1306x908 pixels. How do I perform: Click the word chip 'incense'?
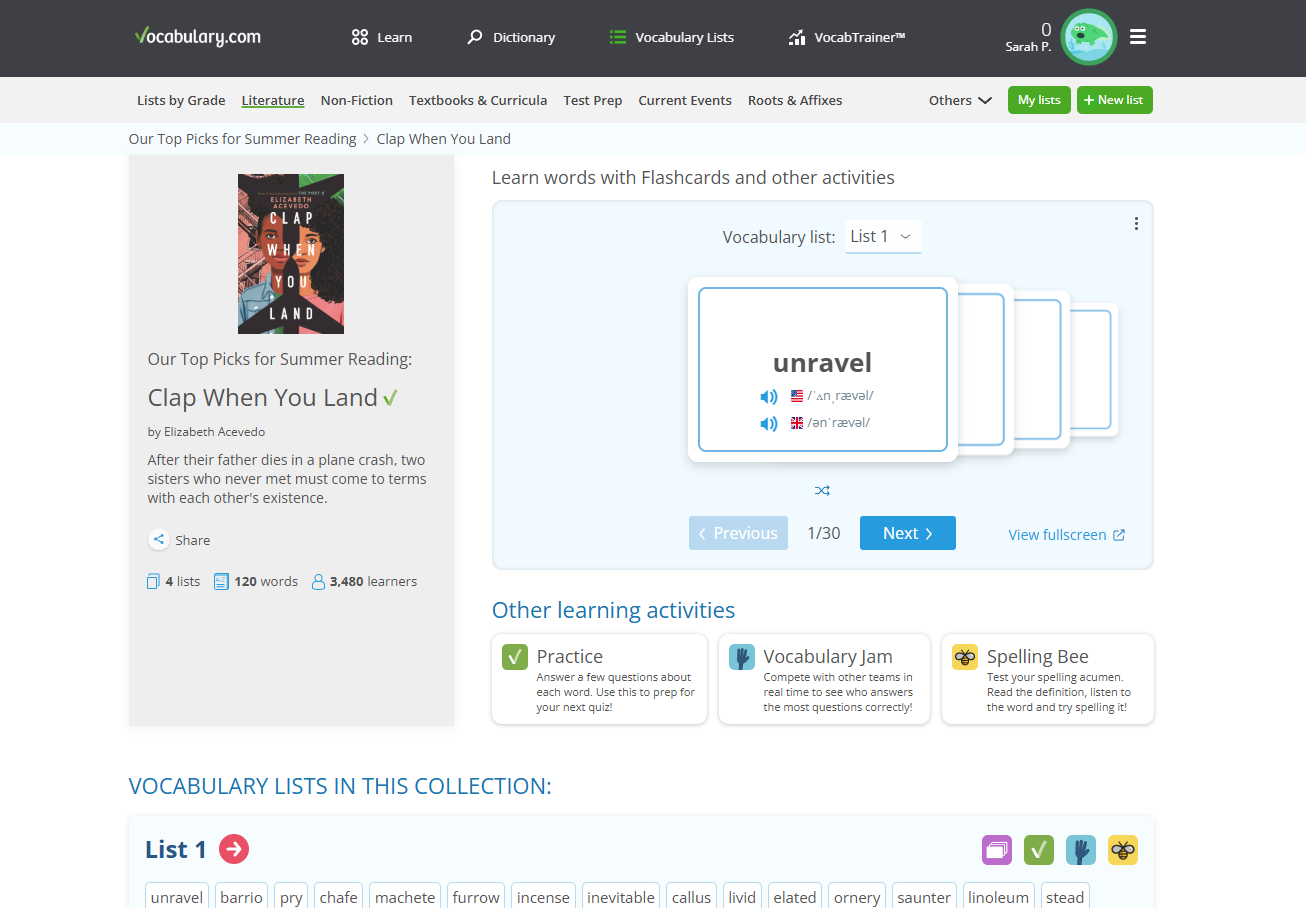(x=543, y=896)
